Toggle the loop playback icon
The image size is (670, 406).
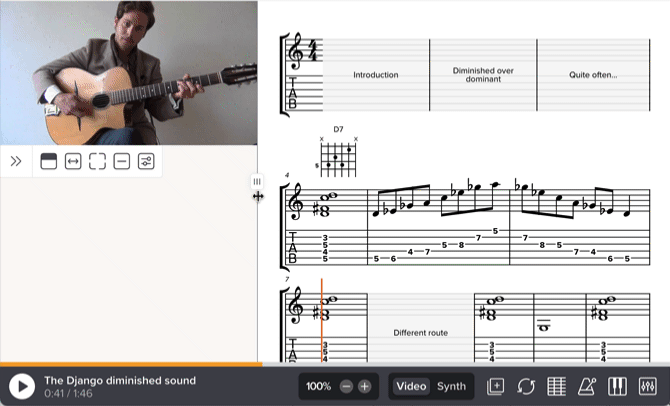[526, 386]
